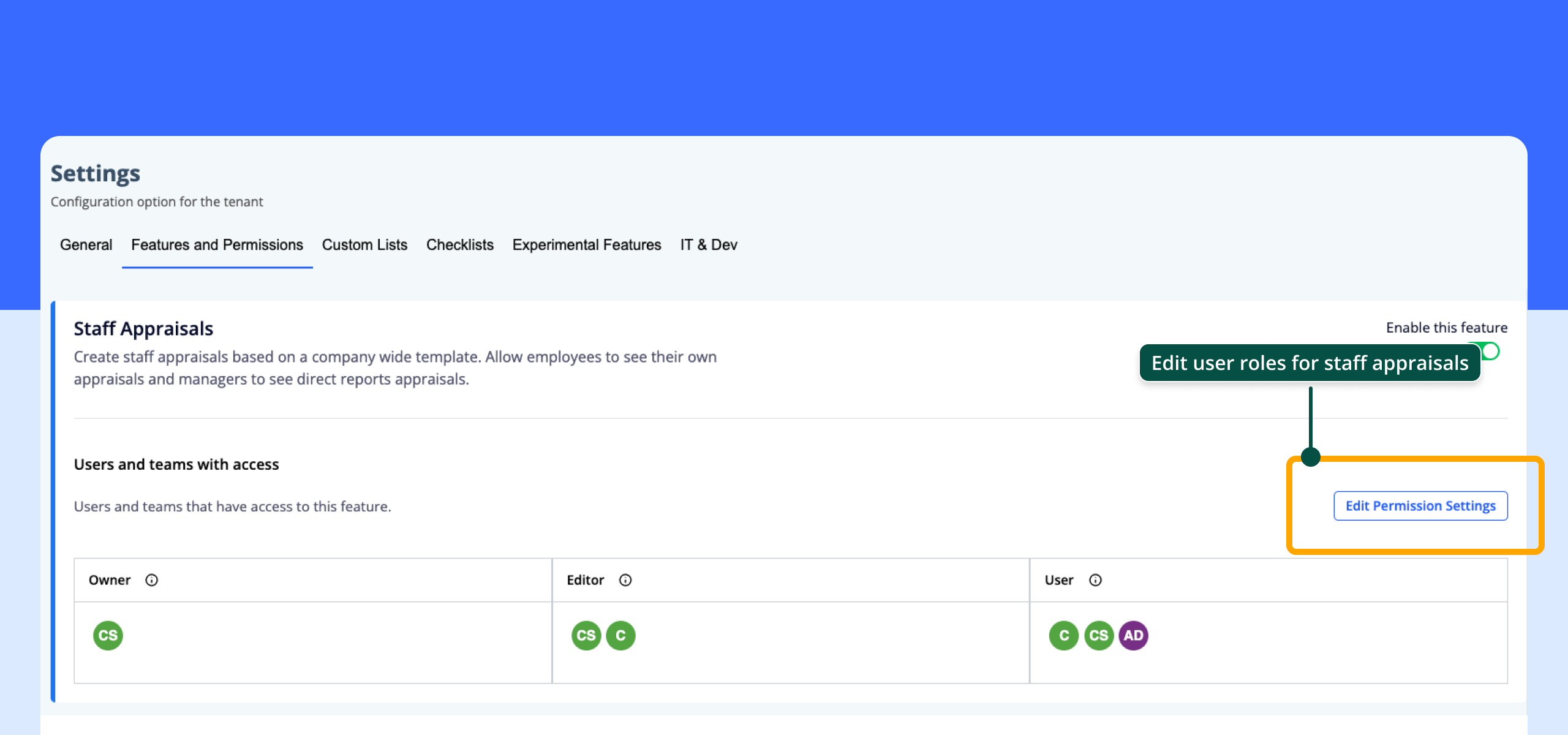Click the Users and teams with access heading
The width and height of the screenshot is (1568, 735).
point(176,464)
